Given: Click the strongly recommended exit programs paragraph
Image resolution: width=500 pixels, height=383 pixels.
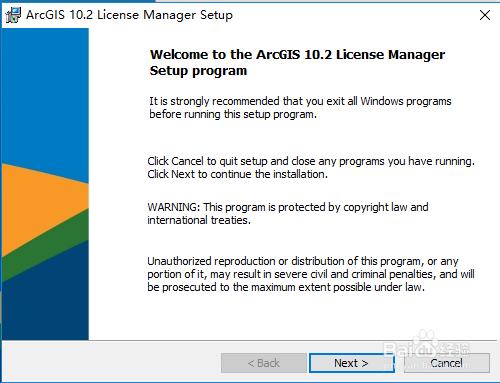Looking at the screenshot, I should pos(300,107).
